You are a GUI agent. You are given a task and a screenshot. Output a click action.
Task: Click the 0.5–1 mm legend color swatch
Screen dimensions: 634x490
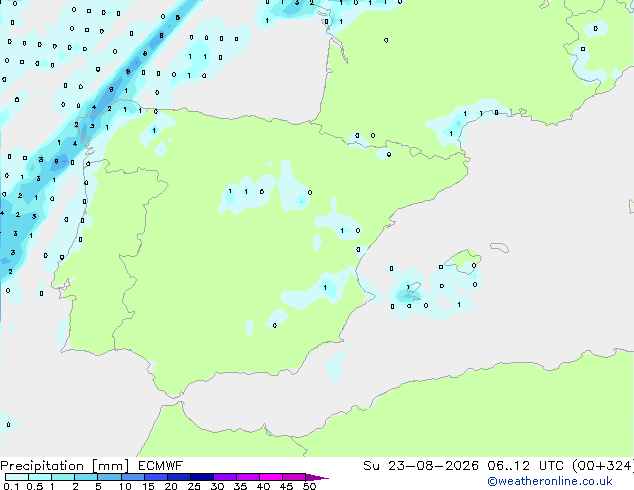[x=40, y=477]
